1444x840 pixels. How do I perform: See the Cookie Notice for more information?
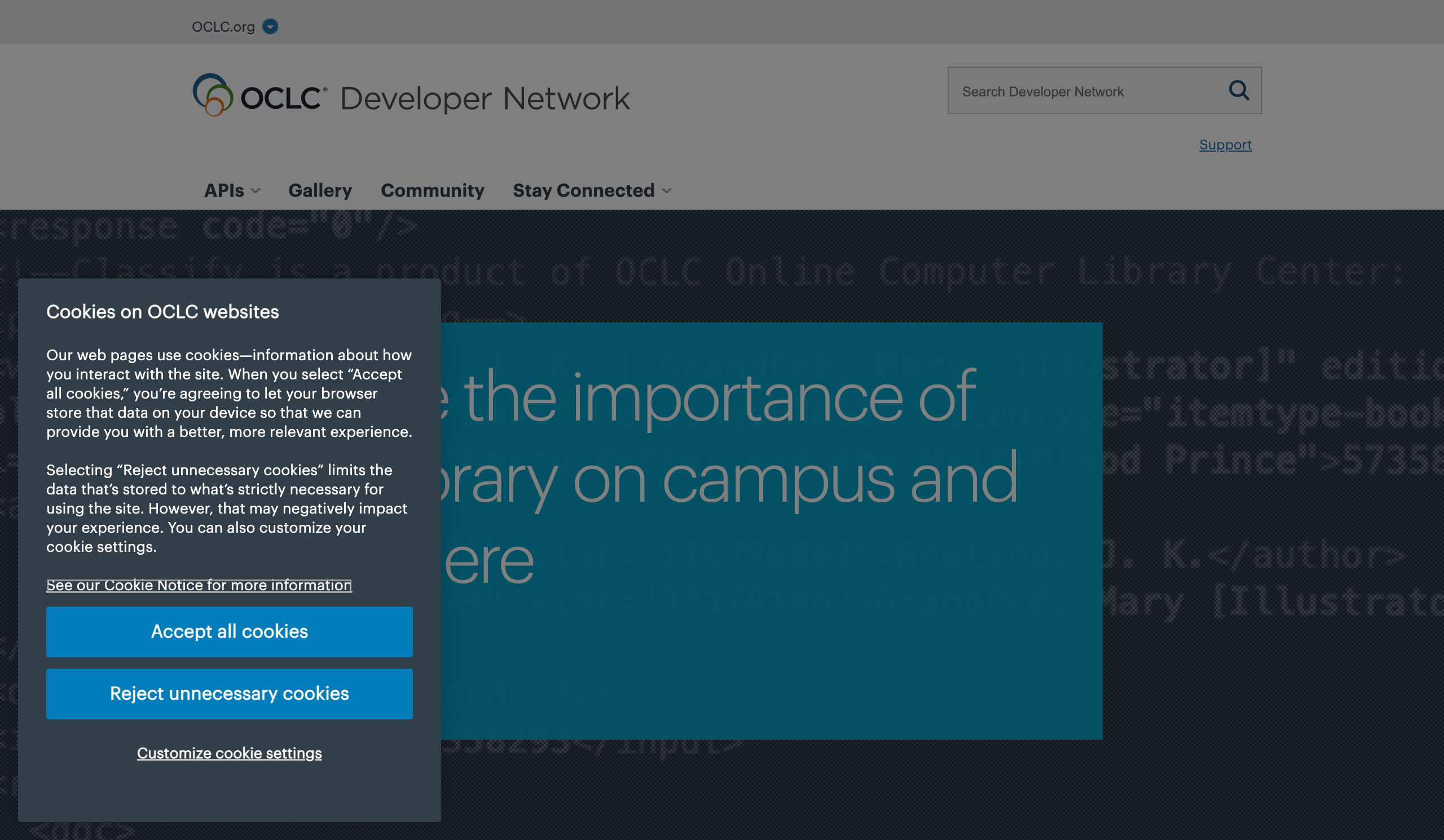[x=199, y=585]
